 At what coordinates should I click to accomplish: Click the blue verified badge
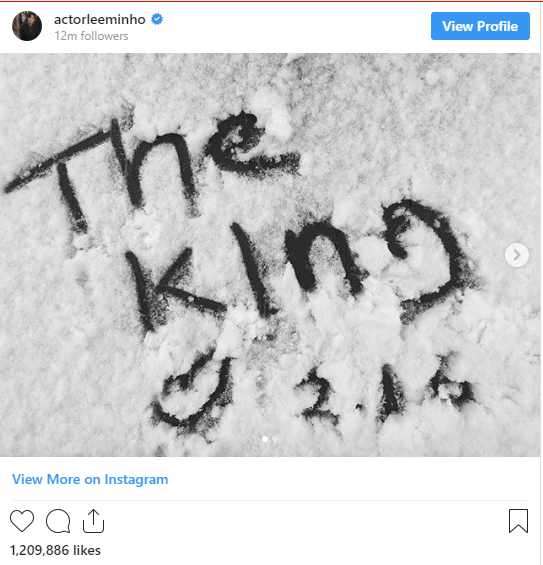pos(157,19)
